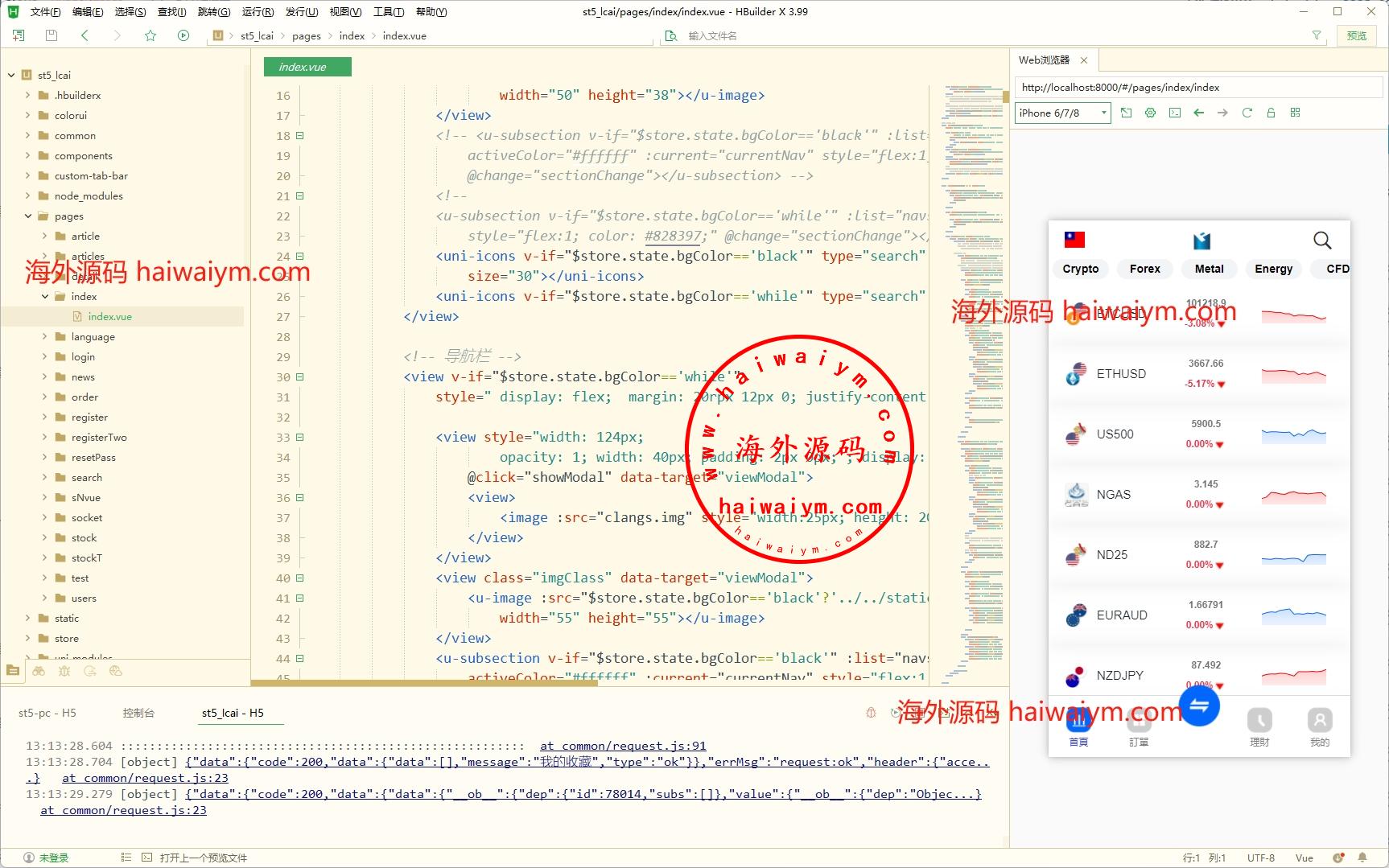Image resolution: width=1389 pixels, height=868 pixels.
Task: Switch to the 控制台 console tab
Action: (x=138, y=713)
